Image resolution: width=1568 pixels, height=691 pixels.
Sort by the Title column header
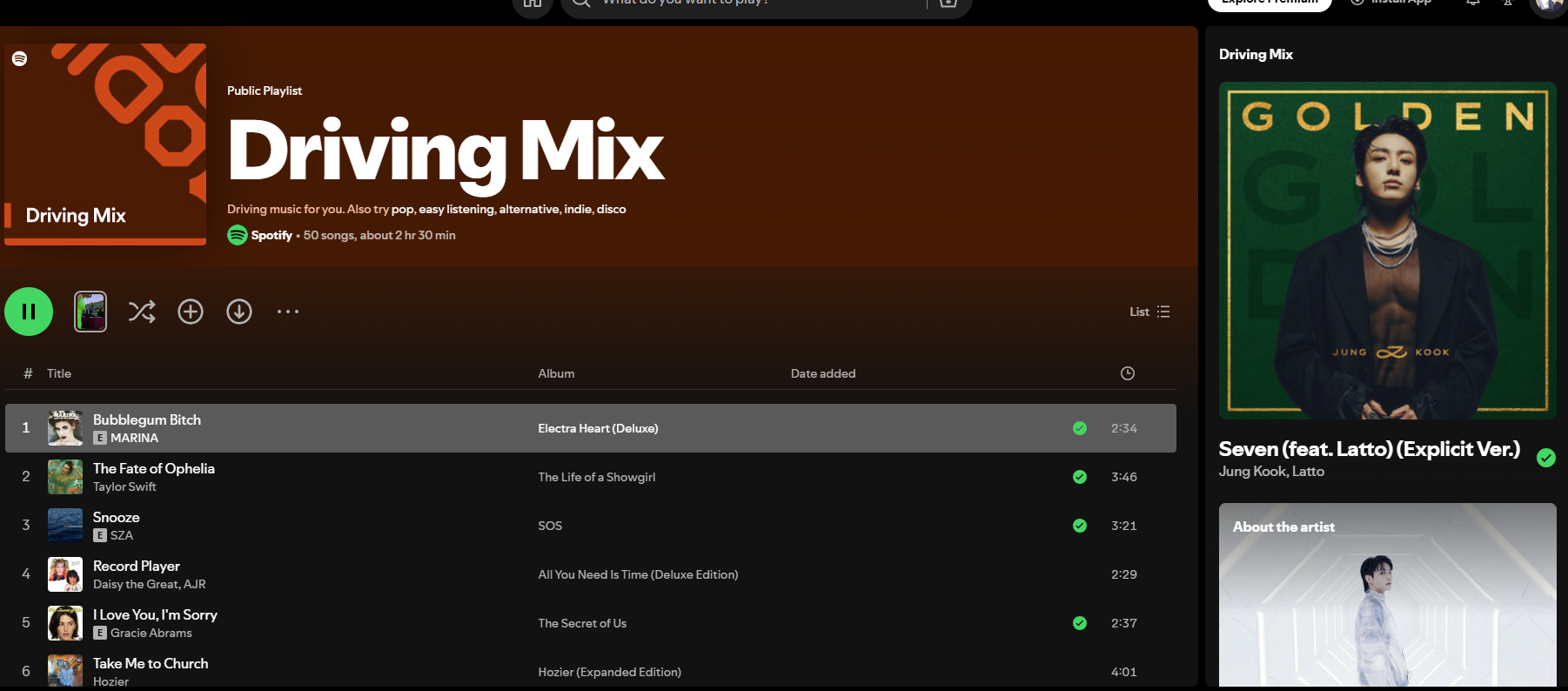tap(59, 373)
